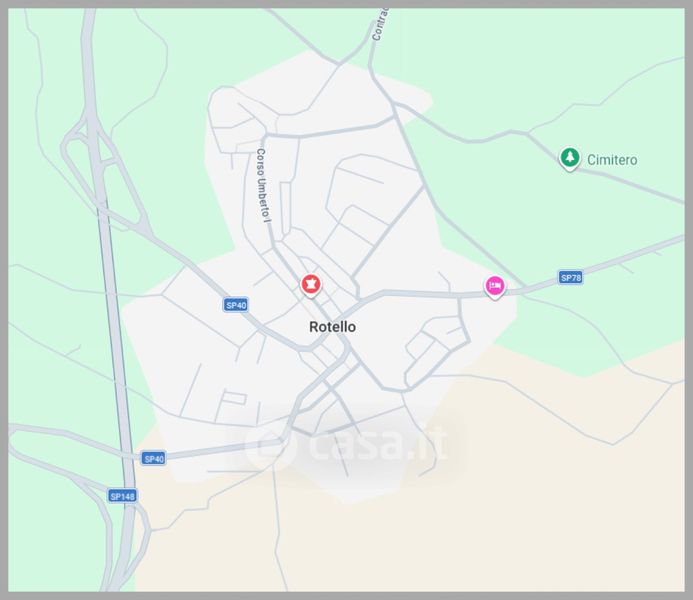Select the SP78 road shield
Viewport: 693px width, 600px height.
(x=571, y=277)
